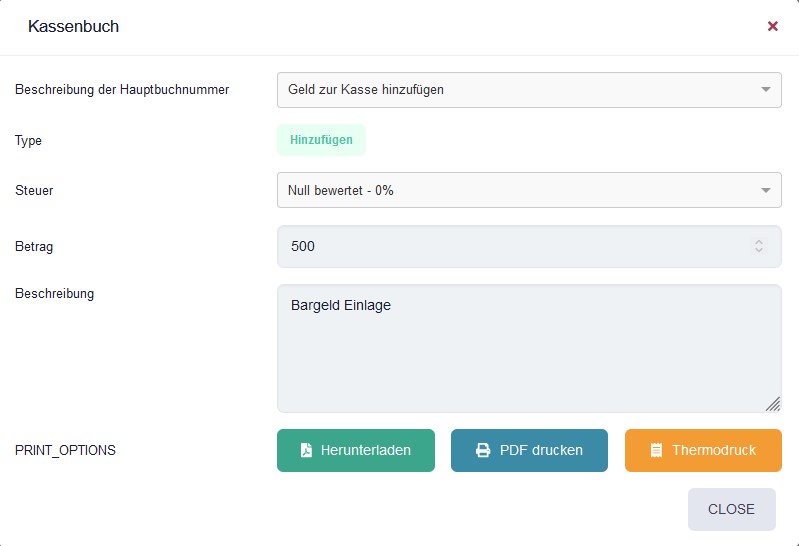The image size is (799, 546).
Task: Click the CLOSE button
Action: click(x=731, y=509)
